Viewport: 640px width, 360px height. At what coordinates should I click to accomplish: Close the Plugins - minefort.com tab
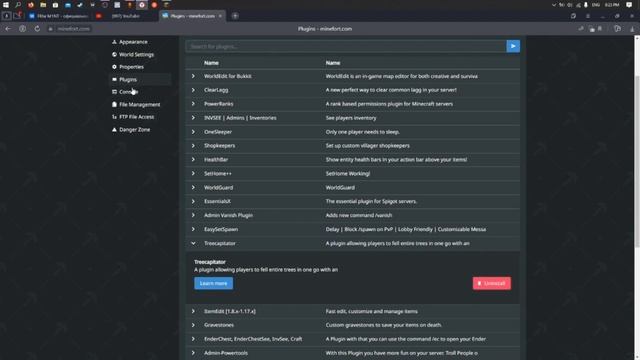(220, 16)
